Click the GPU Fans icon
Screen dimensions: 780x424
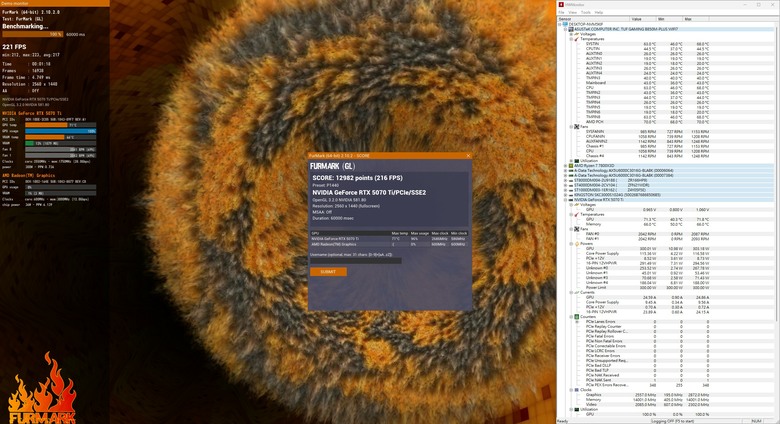[x=577, y=229]
